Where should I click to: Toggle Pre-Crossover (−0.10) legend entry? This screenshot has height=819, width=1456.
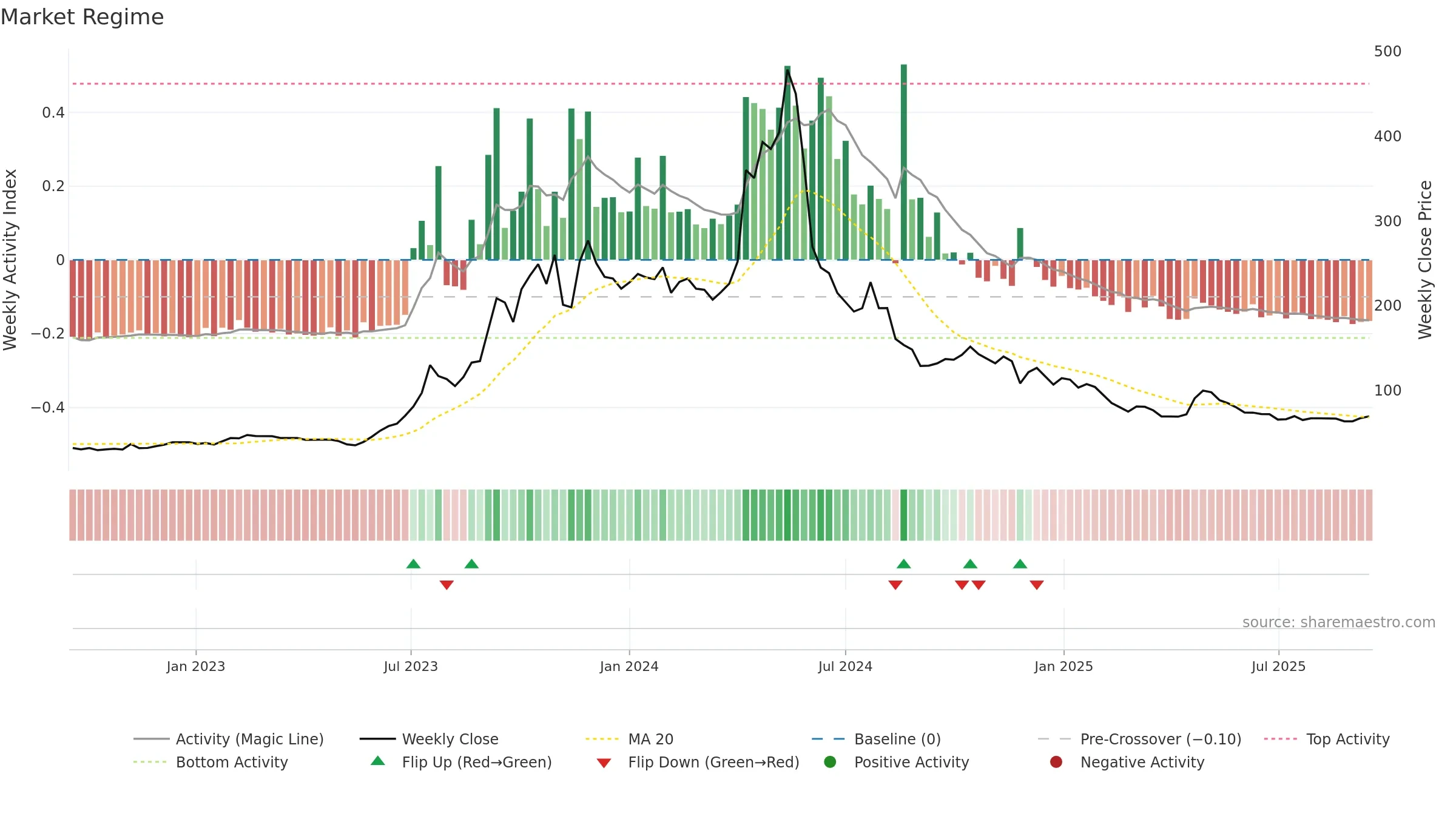tap(1139, 739)
